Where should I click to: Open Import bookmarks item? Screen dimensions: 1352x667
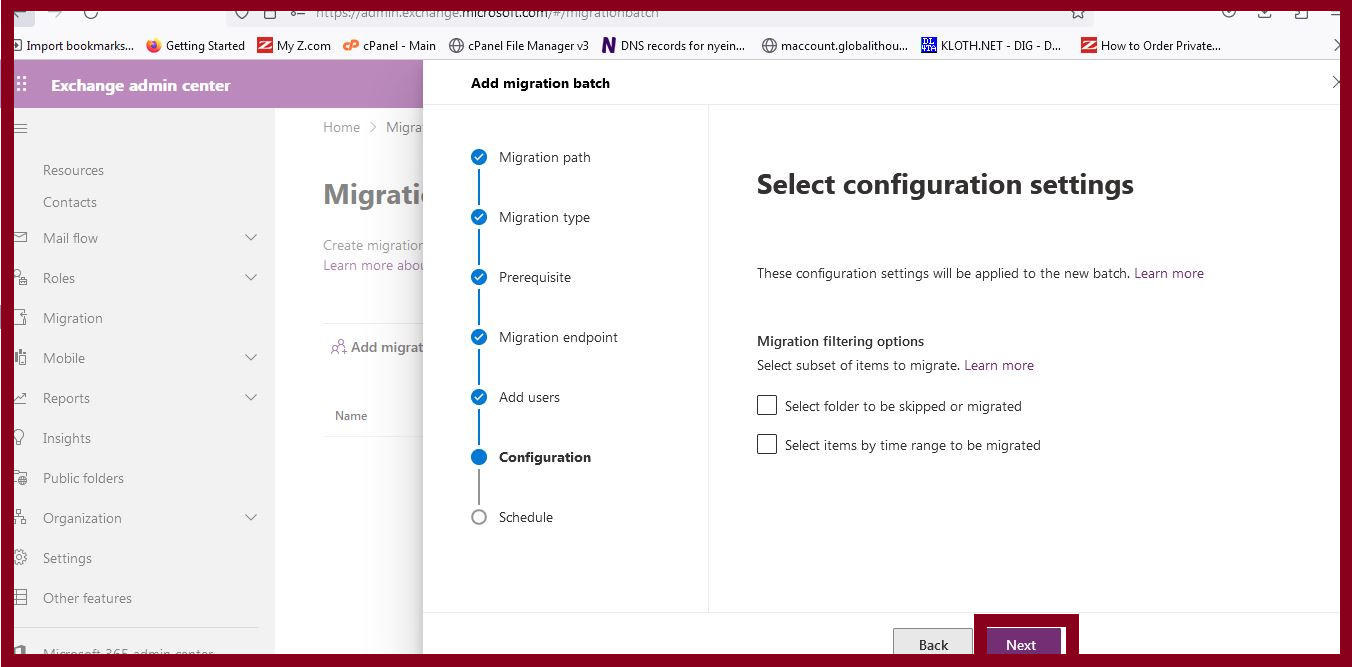pyautogui.click(x=74, y=45)
